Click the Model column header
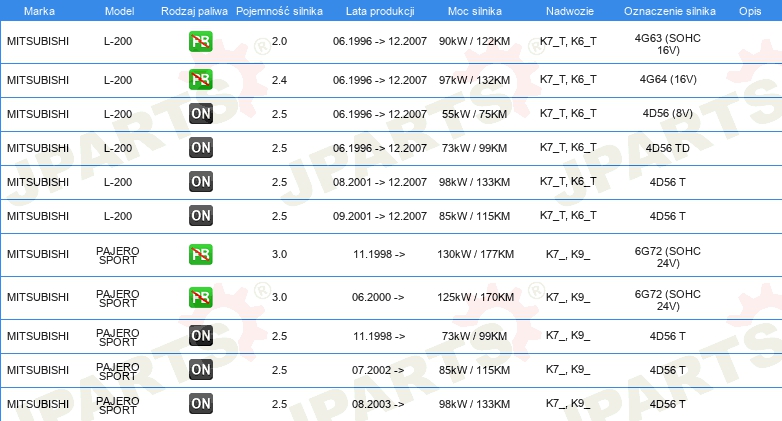 pyautogui.click(x=119, y=11)
